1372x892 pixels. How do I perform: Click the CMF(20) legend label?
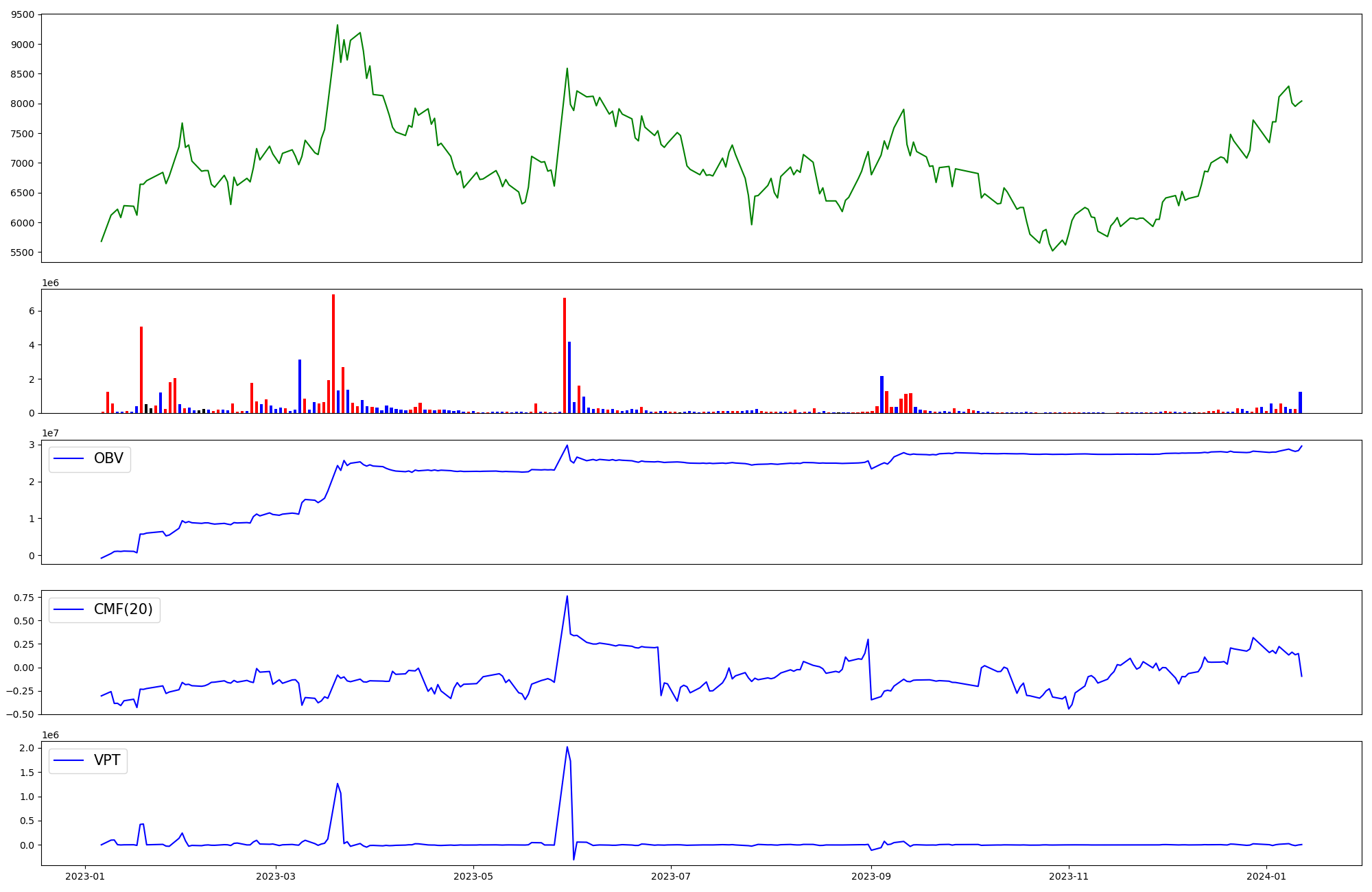123,609
